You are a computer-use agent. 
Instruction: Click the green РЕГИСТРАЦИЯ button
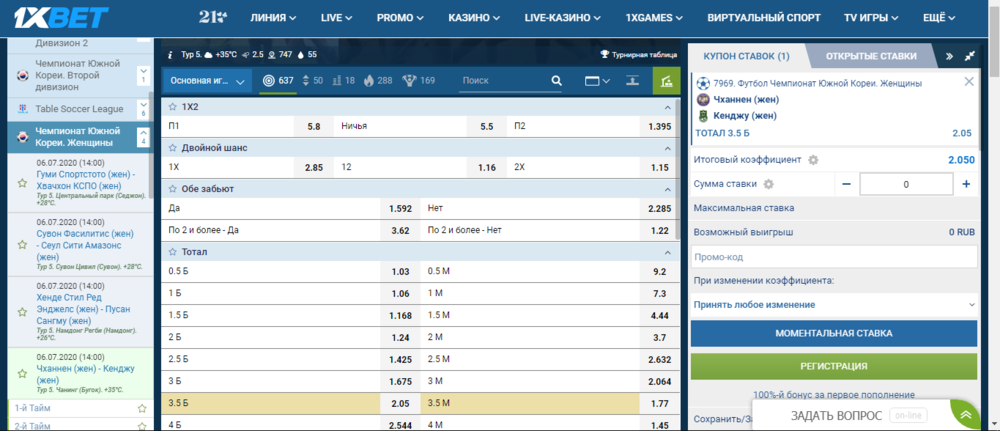click(x=834, y=366)
